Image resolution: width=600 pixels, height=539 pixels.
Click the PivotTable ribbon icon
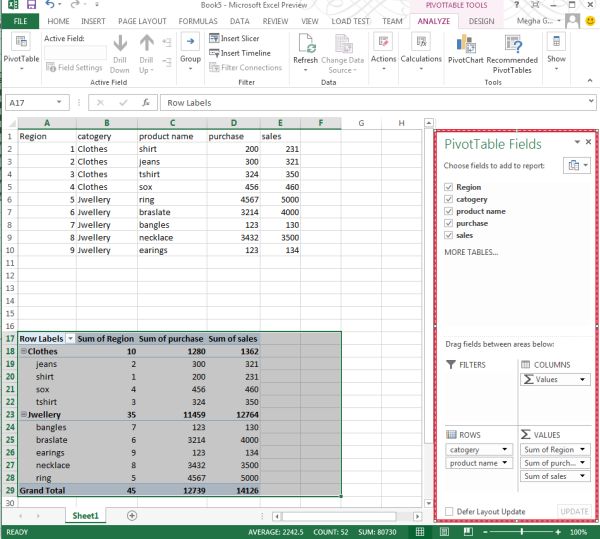21,42
